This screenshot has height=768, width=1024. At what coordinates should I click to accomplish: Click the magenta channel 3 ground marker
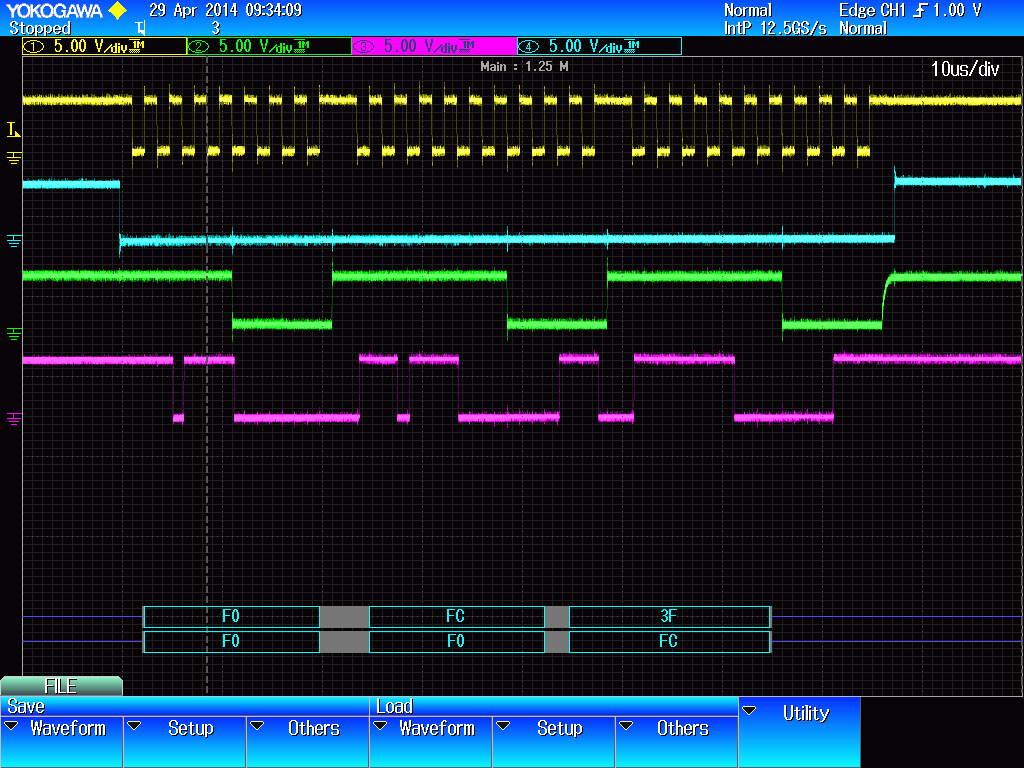click(x=14, y=418)
